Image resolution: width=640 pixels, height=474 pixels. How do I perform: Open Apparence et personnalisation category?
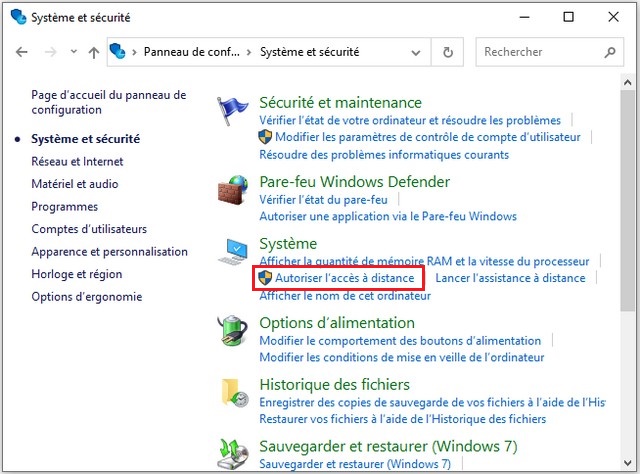point(109,252)
